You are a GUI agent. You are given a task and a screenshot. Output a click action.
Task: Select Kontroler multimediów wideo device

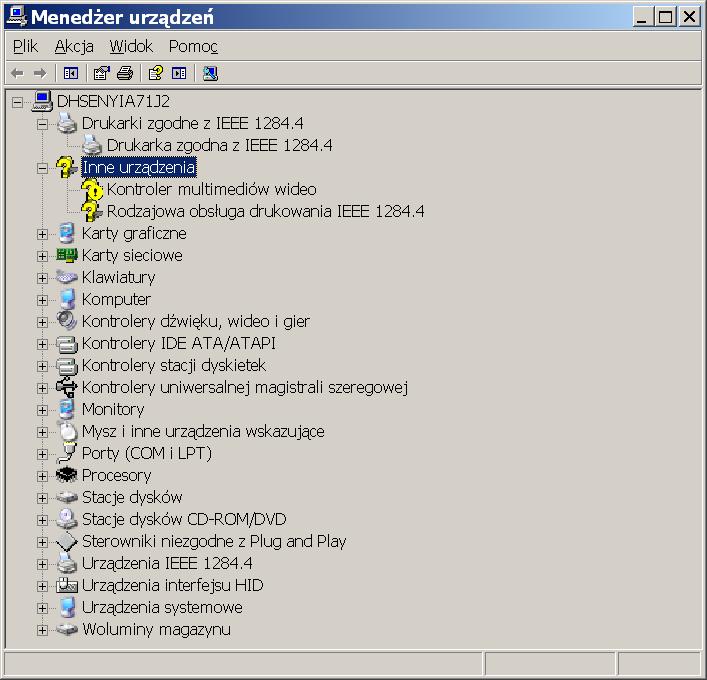click(211, 189)
